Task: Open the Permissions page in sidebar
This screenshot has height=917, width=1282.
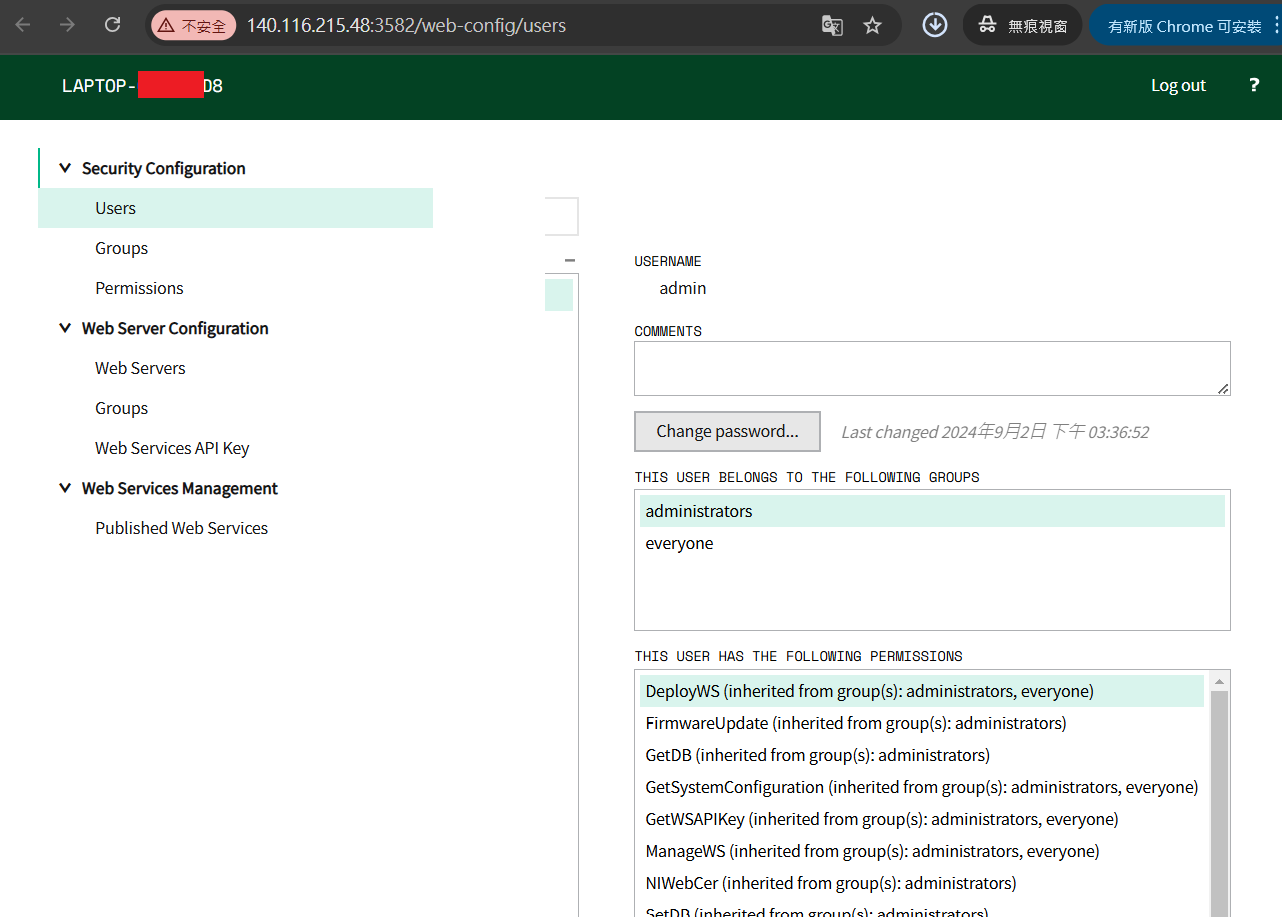Action: (139, 288)
